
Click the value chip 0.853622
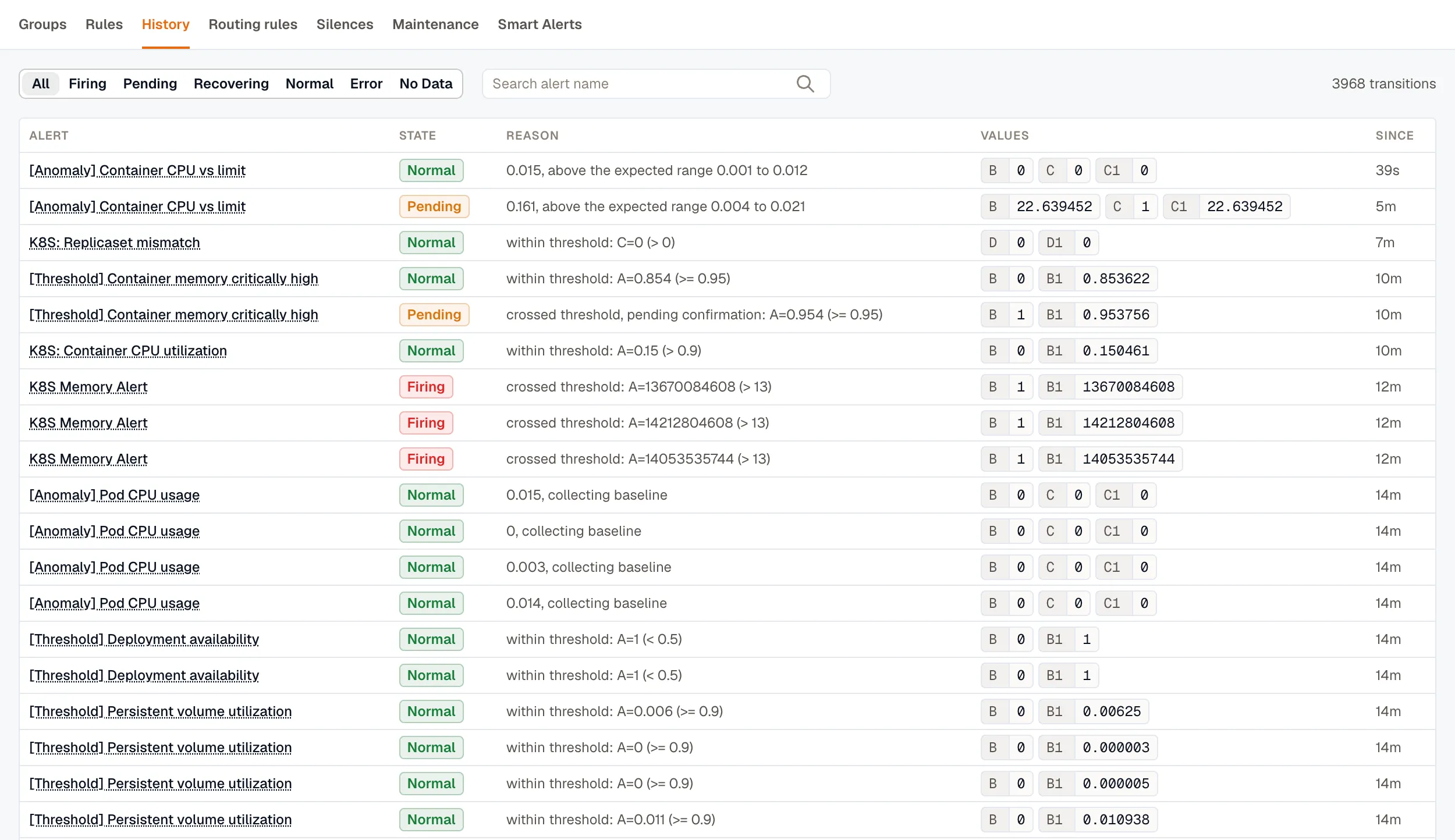click(1098, 279)
